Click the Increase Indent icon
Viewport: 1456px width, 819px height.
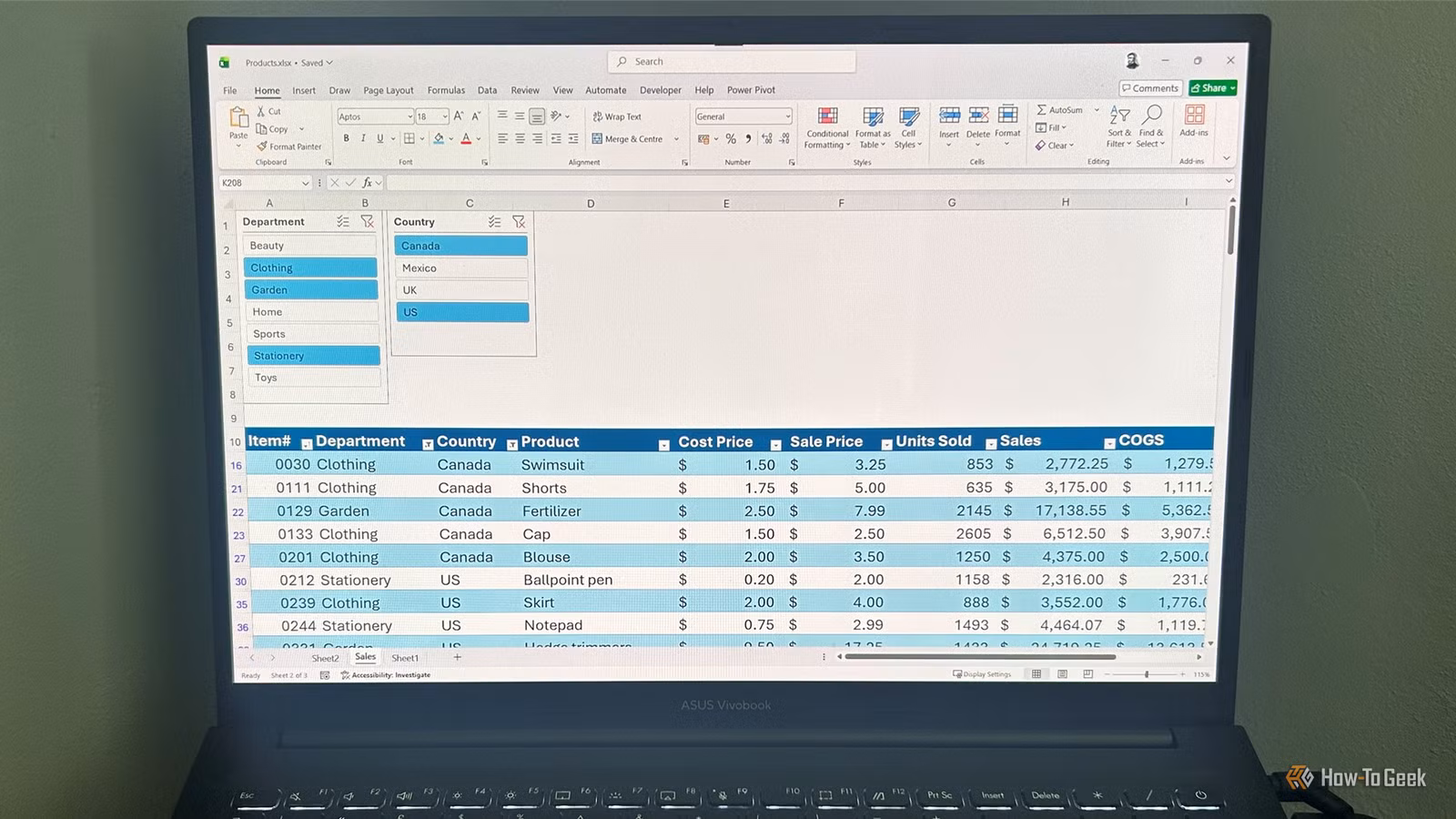572,138
